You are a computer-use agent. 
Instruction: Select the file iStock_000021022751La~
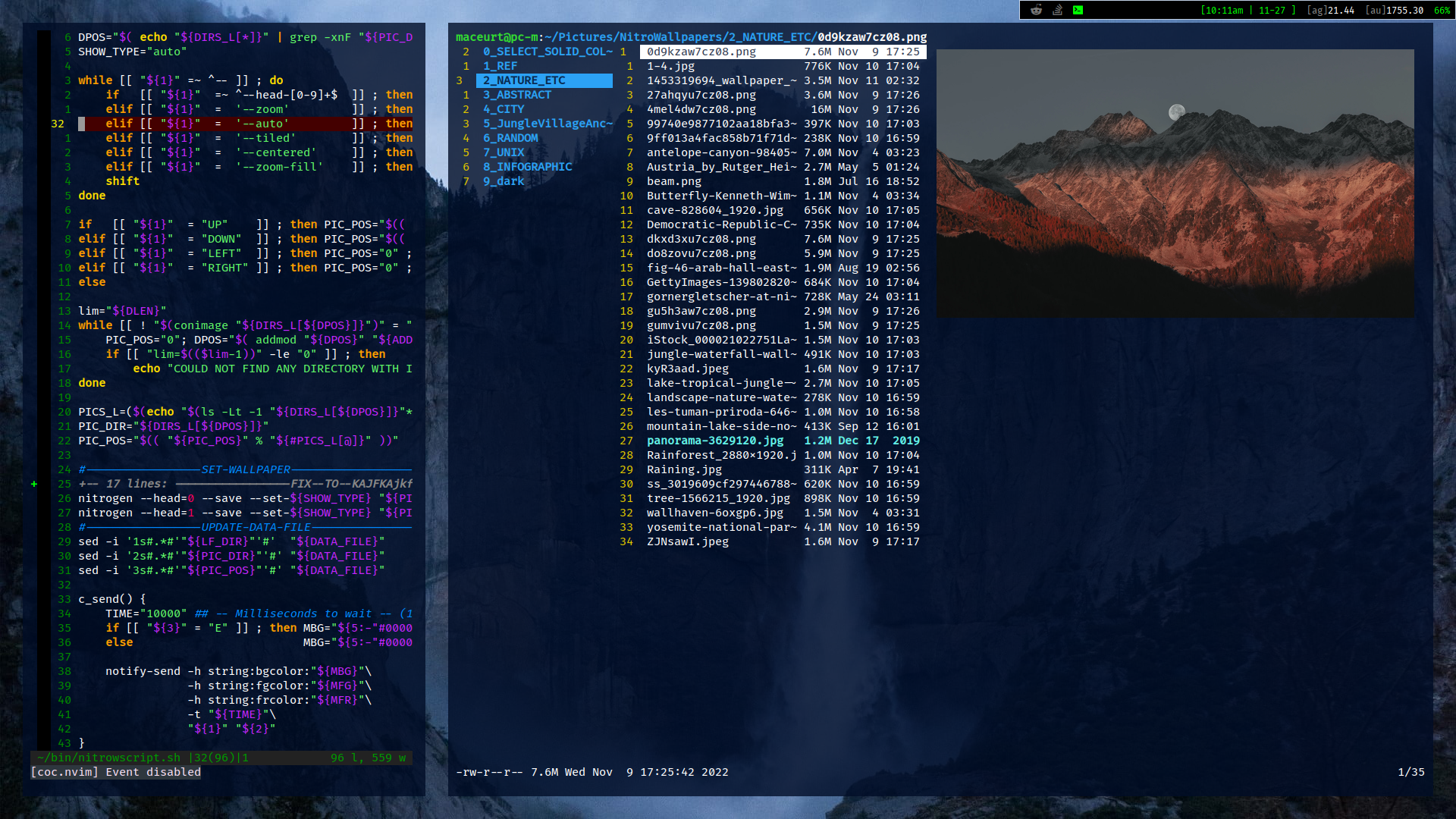coord(783,340)
